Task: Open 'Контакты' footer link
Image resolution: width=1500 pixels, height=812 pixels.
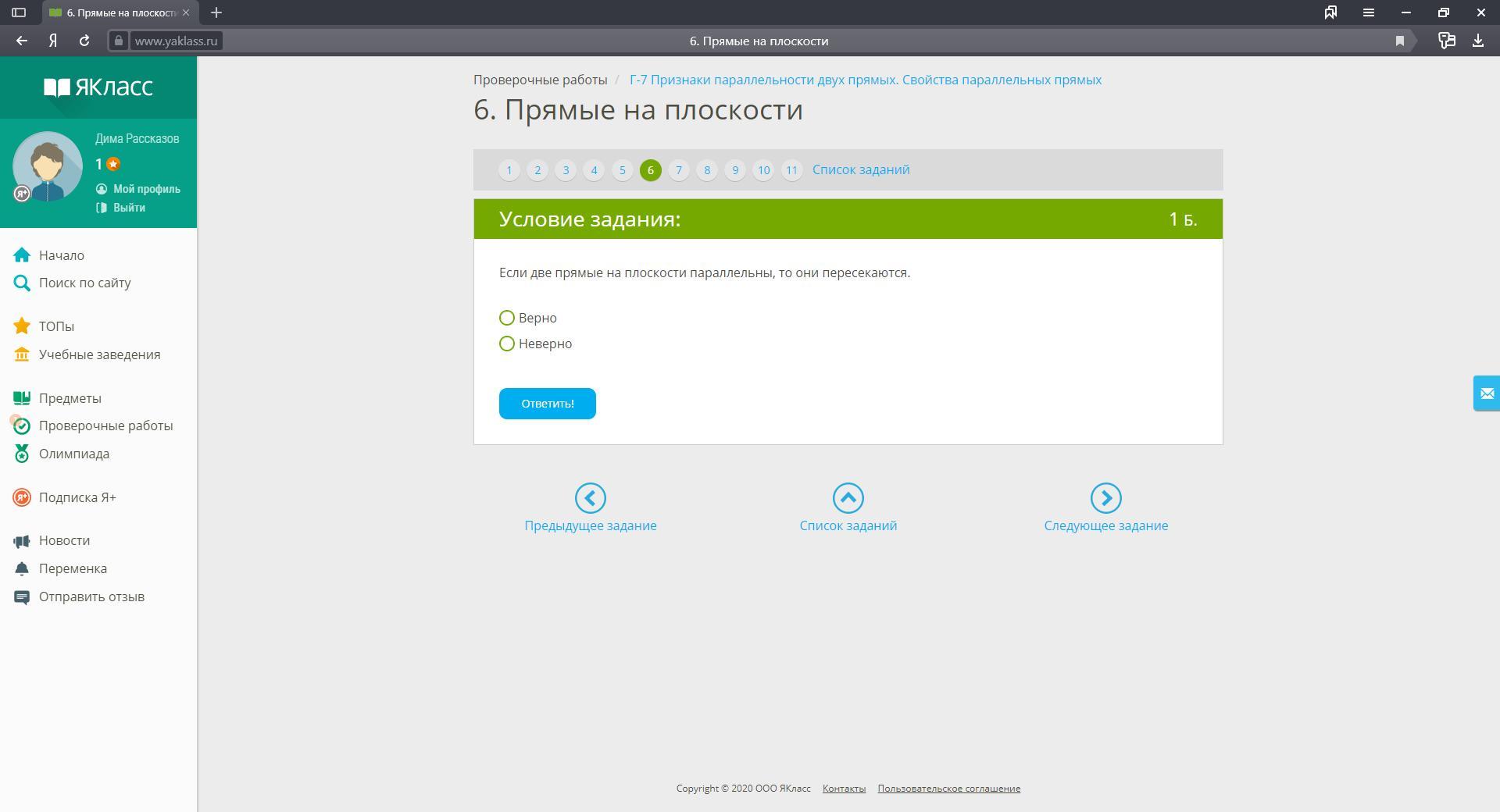Action: pos(844,789)
